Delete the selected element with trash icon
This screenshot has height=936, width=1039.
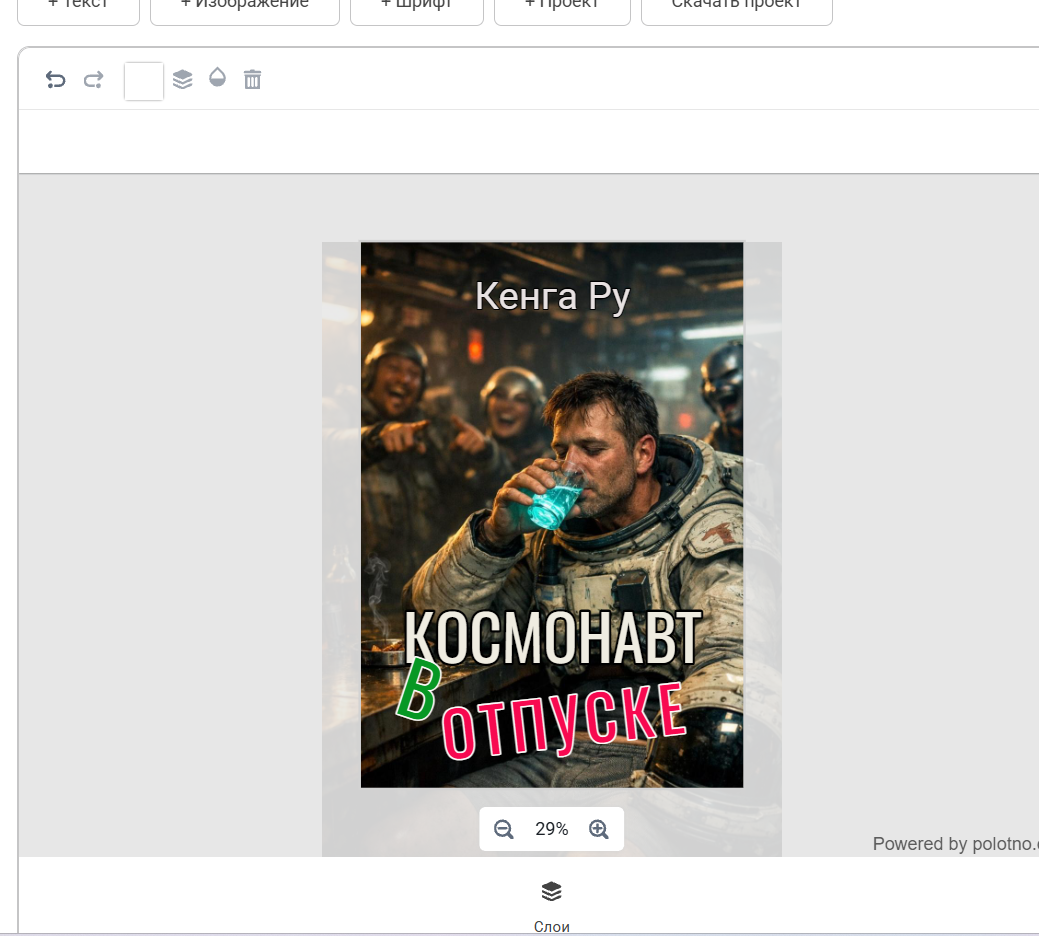pyautogui.click(x=252, y=79)
